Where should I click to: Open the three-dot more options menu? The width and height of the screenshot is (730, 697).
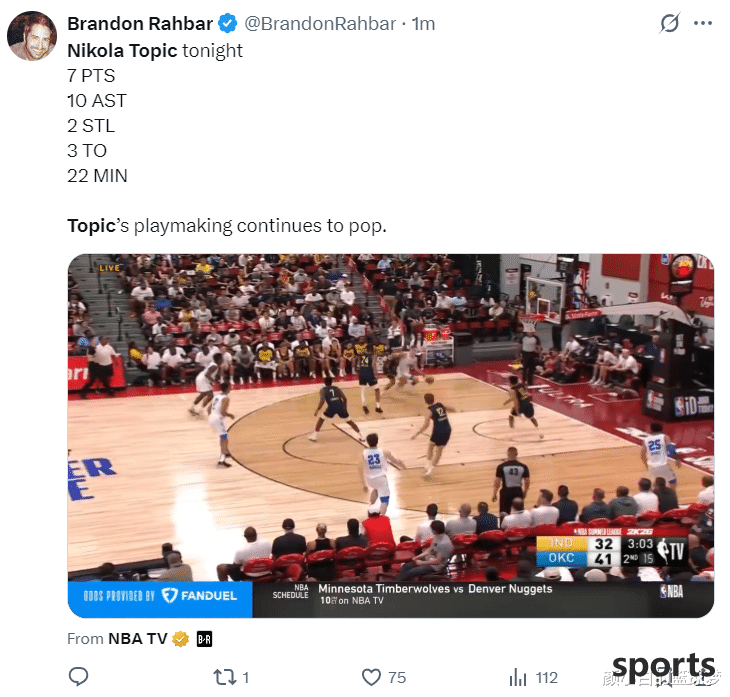(703, 23)
